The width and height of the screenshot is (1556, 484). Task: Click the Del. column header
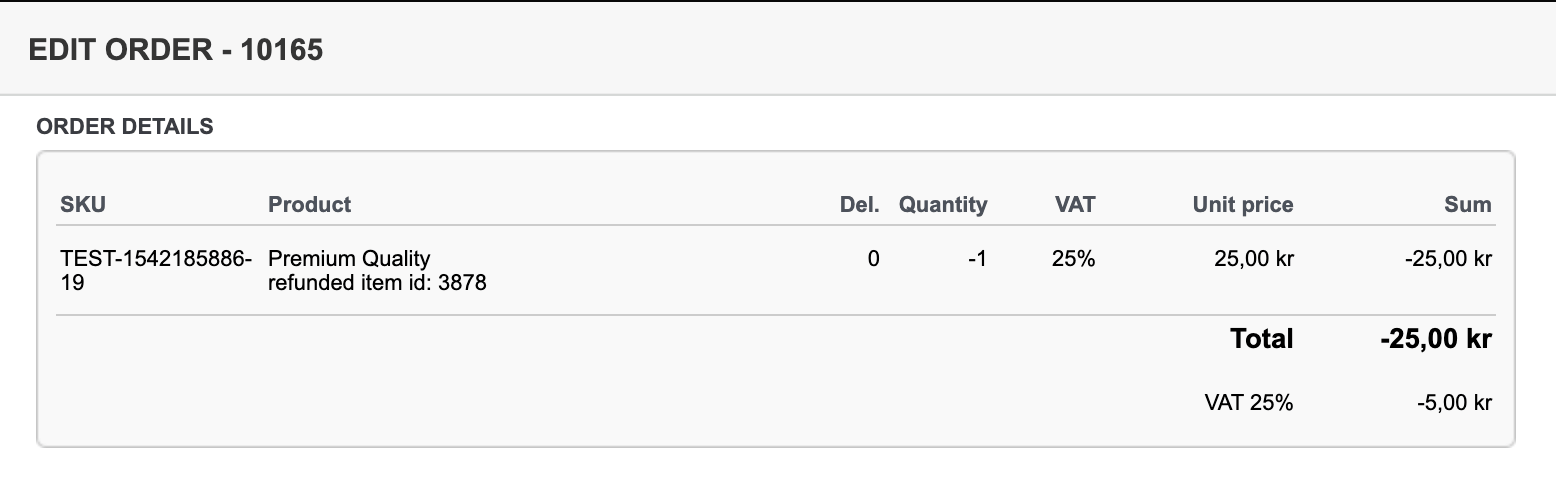[859, 205]
